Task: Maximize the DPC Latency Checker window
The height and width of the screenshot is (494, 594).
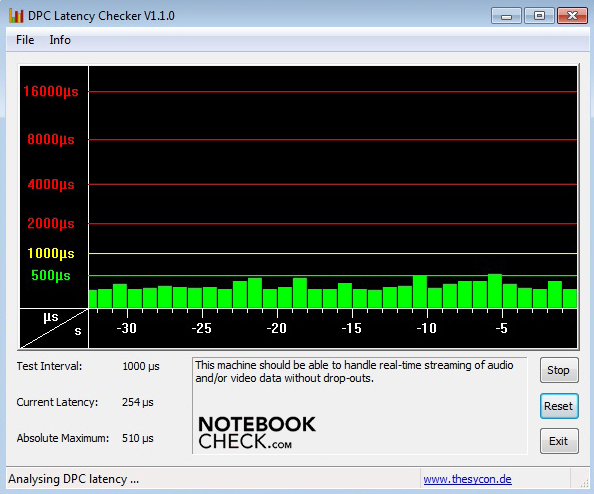Action: click(539, 16)
